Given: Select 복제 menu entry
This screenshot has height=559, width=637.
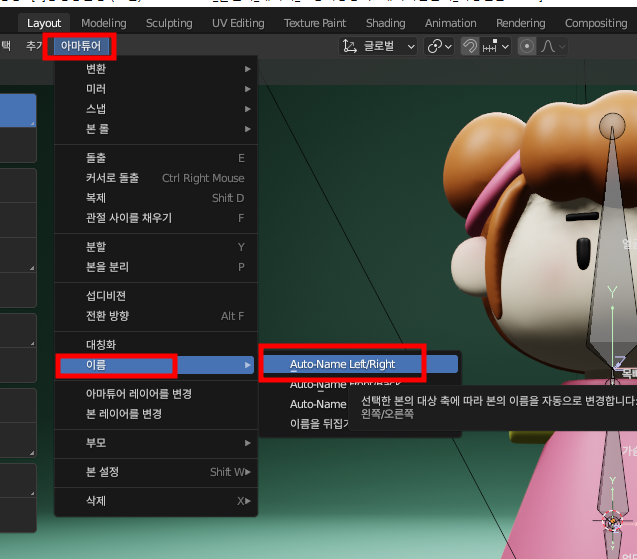Looking at the screenshot, I should pyautogui.click(x=156, y=198).
